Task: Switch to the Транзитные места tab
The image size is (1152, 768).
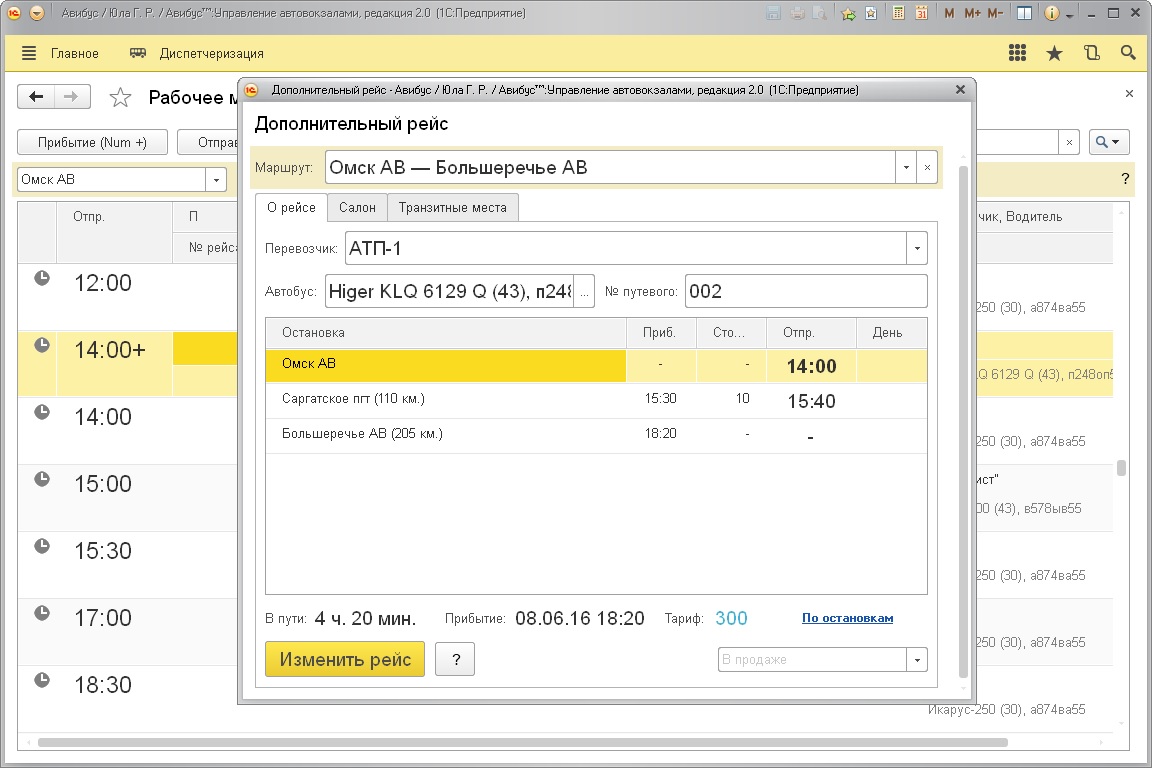Action: point(452,207)
